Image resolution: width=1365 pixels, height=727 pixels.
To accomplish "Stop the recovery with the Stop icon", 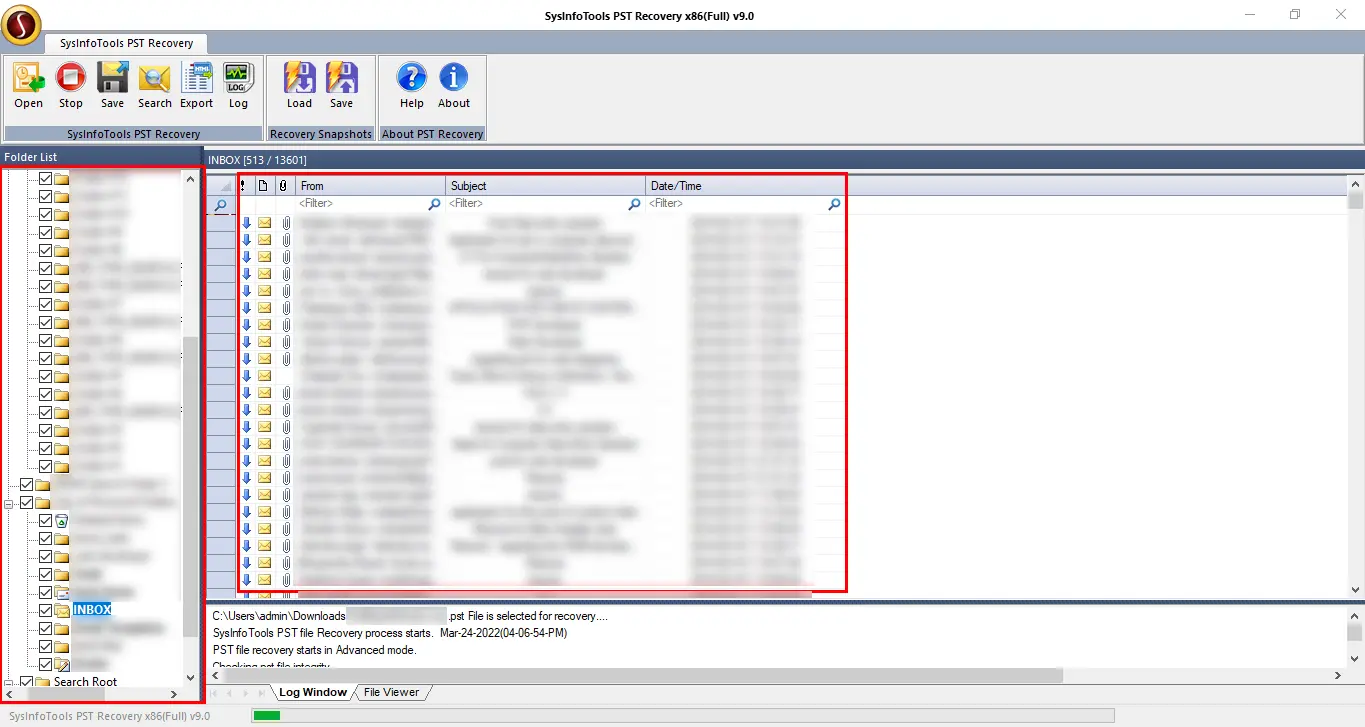I will [71, 78].
